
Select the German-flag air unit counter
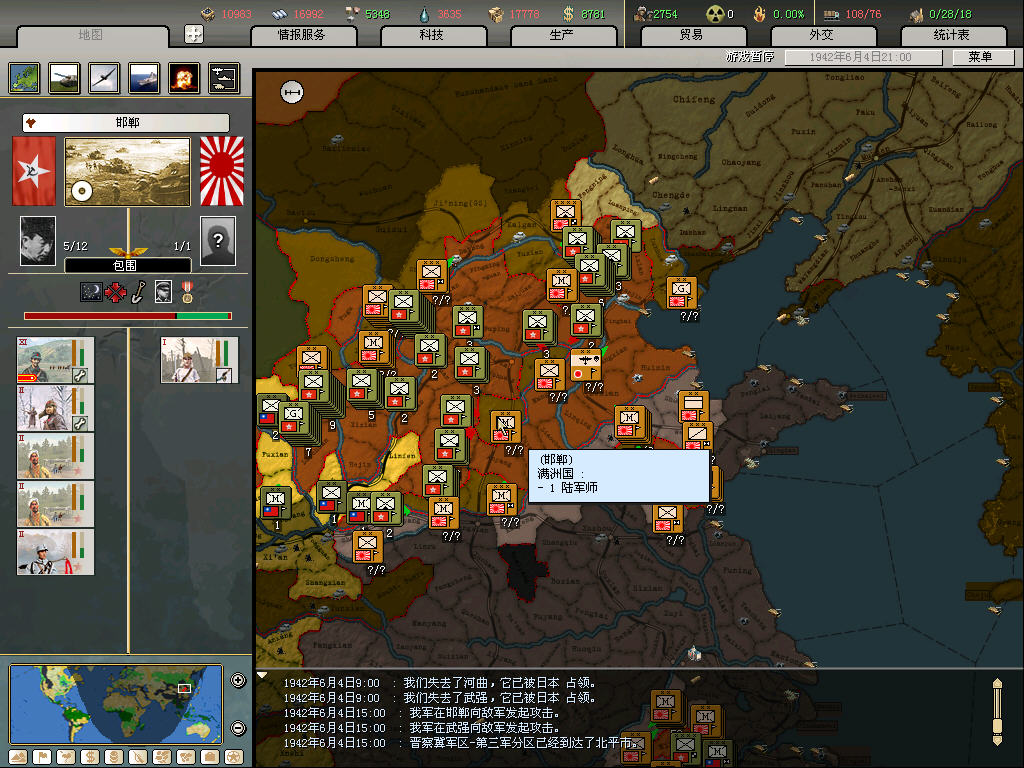click(x=586, y=366)
